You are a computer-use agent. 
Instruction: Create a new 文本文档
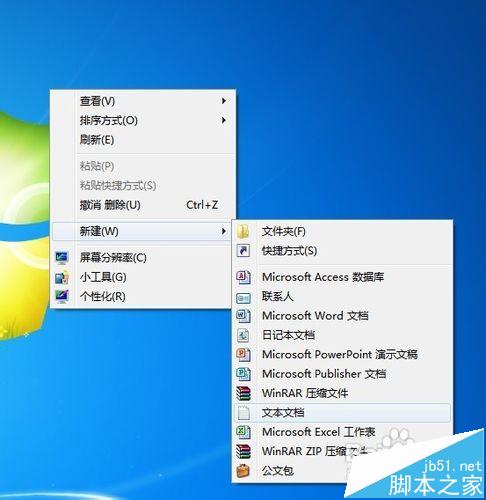342,413
